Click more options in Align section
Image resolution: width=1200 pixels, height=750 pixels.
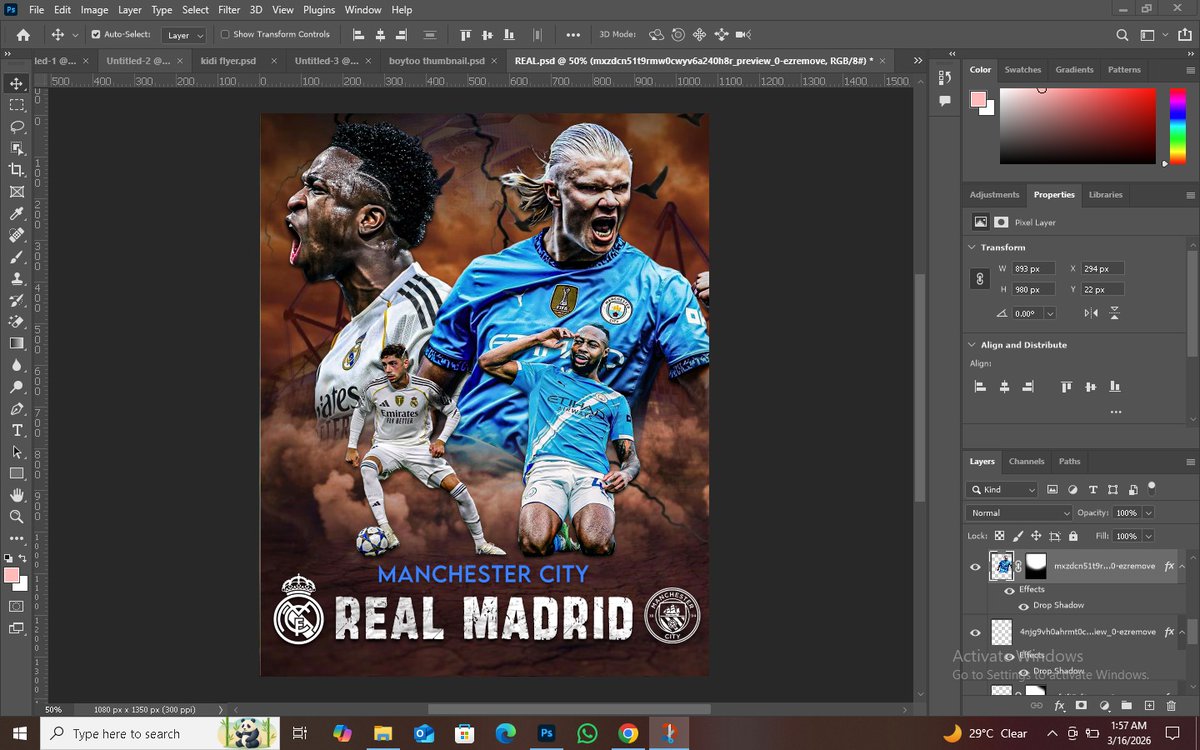tap(1116, 412)
